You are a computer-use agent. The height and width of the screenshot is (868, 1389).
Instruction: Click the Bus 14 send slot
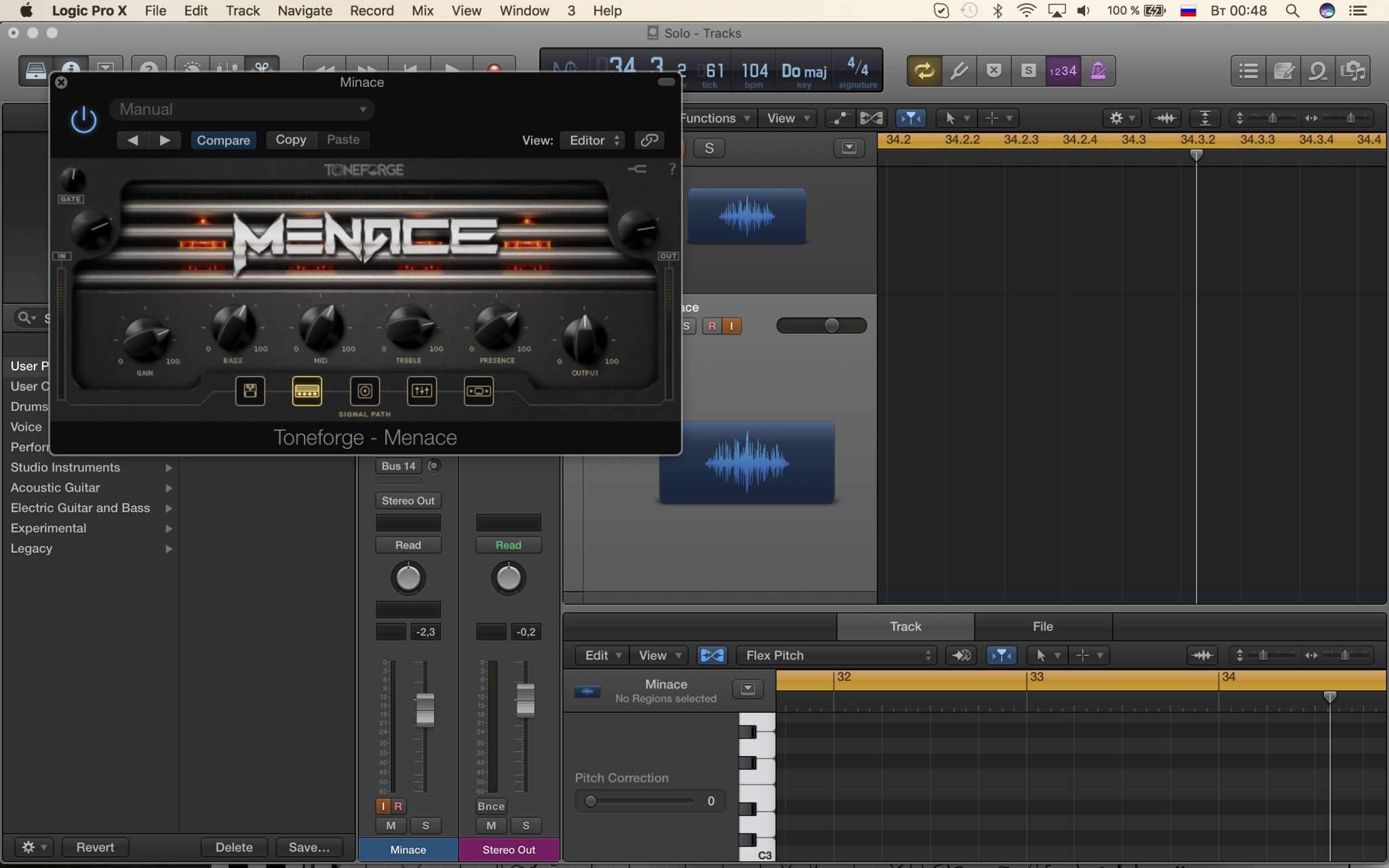pyautogui.click(x=399, y=466)
